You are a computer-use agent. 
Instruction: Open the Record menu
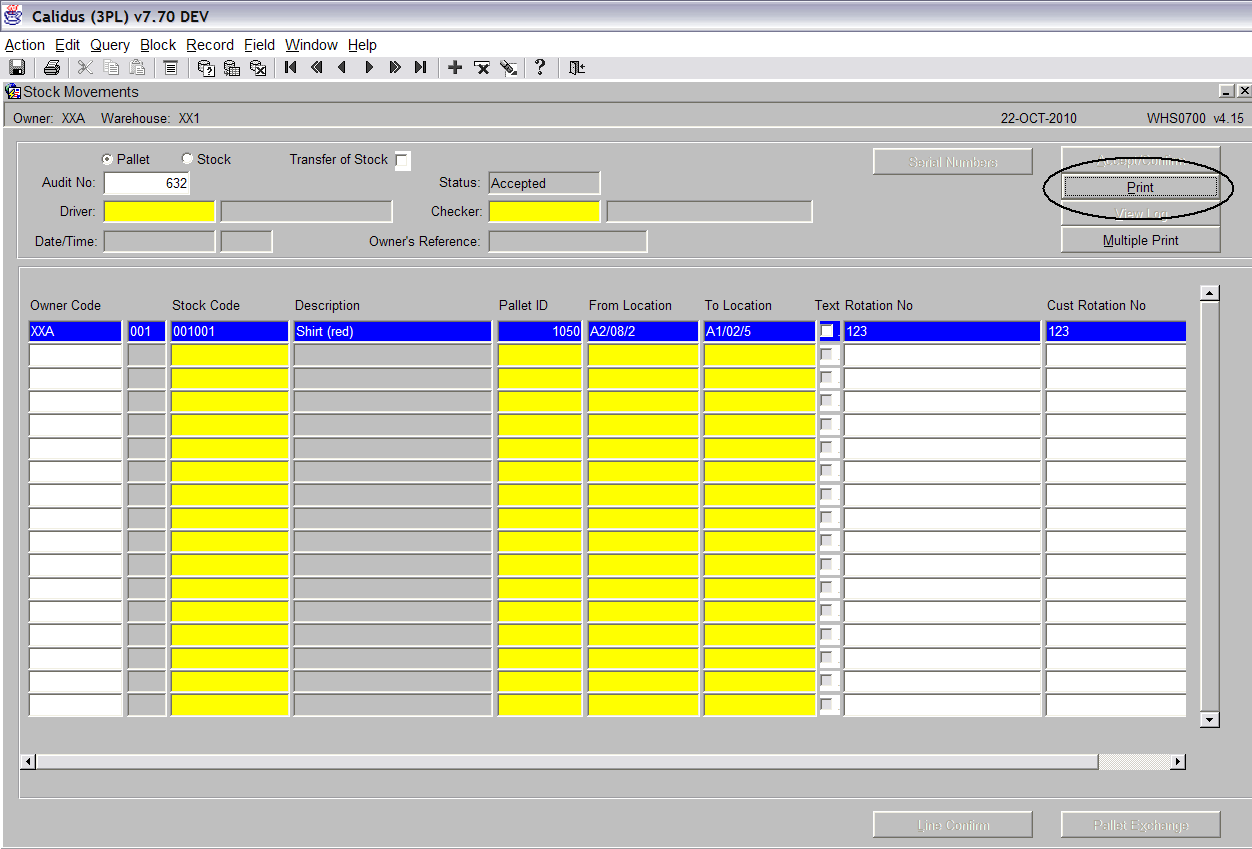210,45
